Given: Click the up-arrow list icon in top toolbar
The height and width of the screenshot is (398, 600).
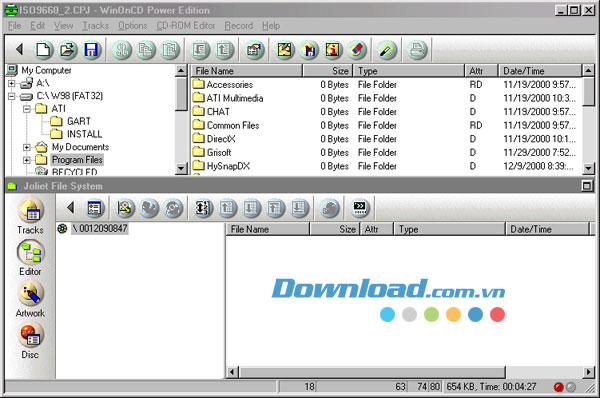Looking at the screenshot, I should point(224,50).
